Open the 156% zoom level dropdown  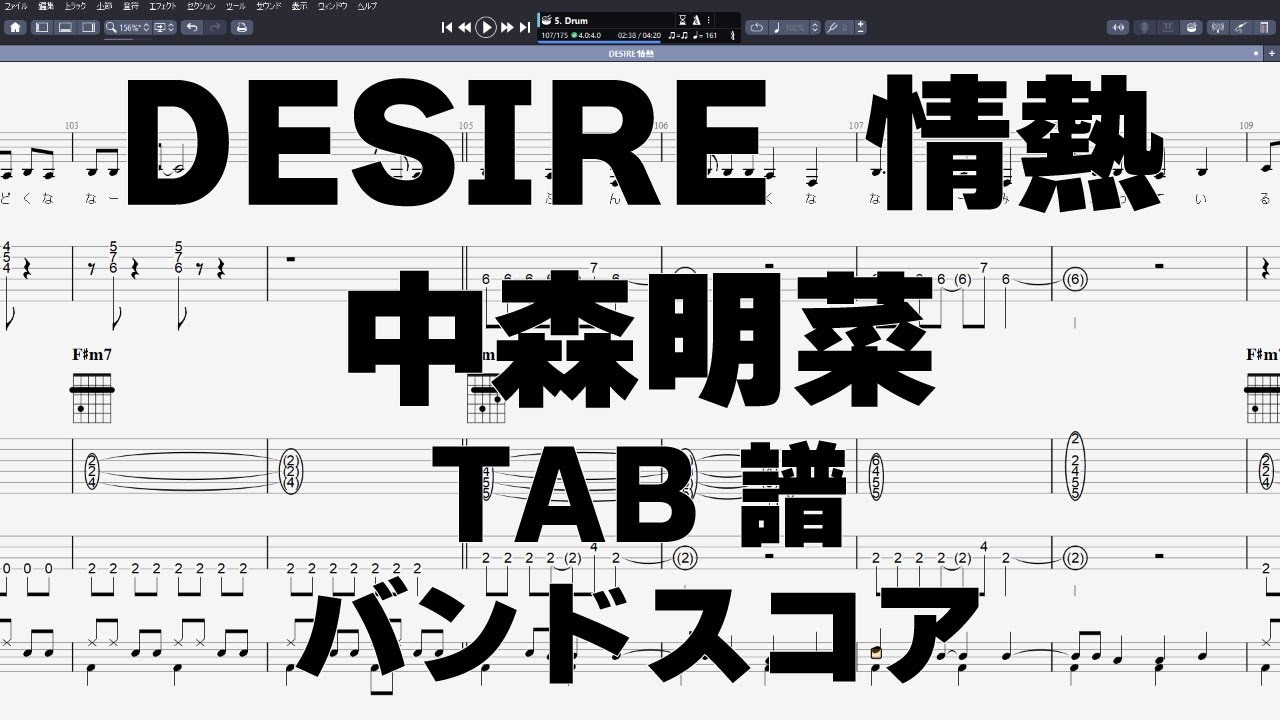click(134, 27)
